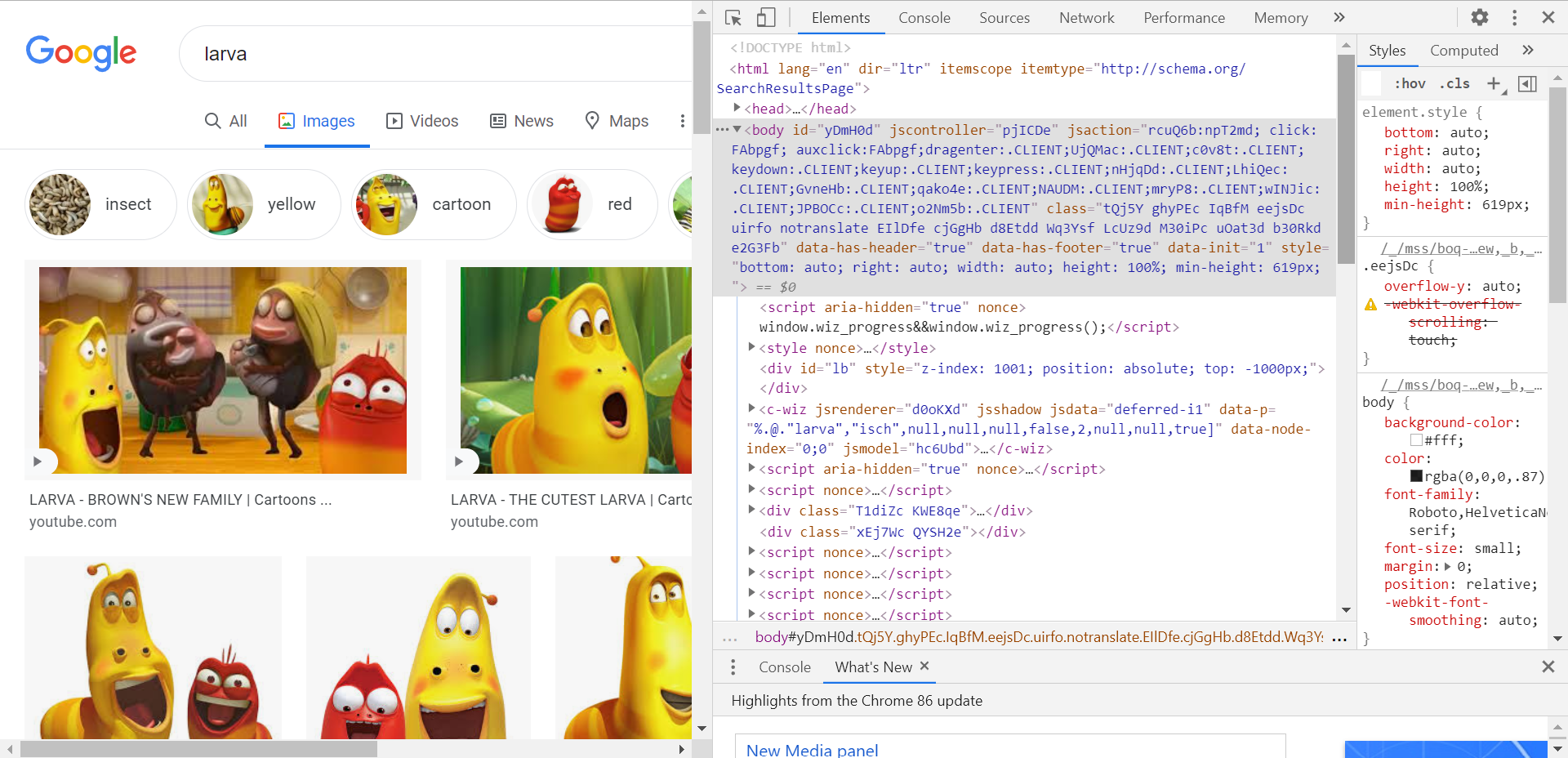
Task: Expand the script aria-hidden node below c-wiz
Action: coord(751,468)
